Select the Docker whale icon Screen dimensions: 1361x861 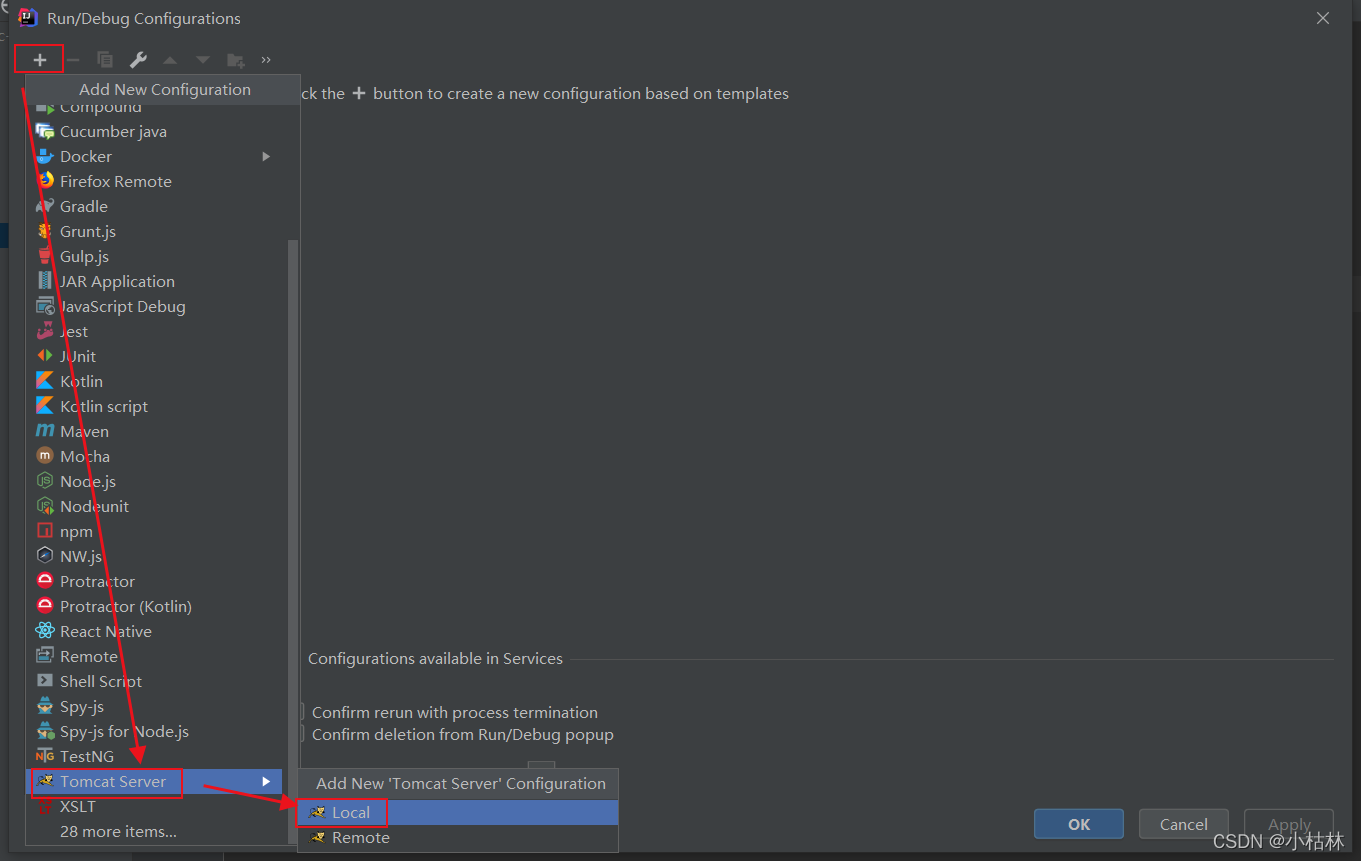tap(45, 156)
